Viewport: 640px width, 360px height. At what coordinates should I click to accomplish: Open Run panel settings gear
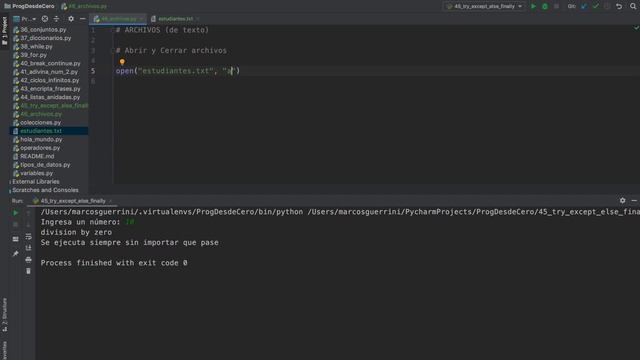coord(622,200)
